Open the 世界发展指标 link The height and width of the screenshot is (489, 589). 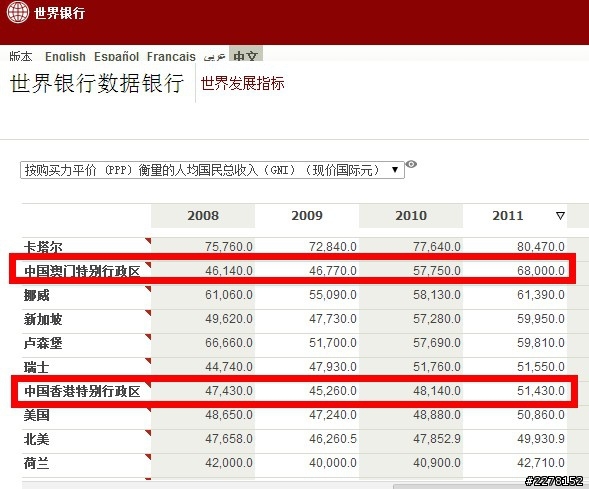click(243, 83)
